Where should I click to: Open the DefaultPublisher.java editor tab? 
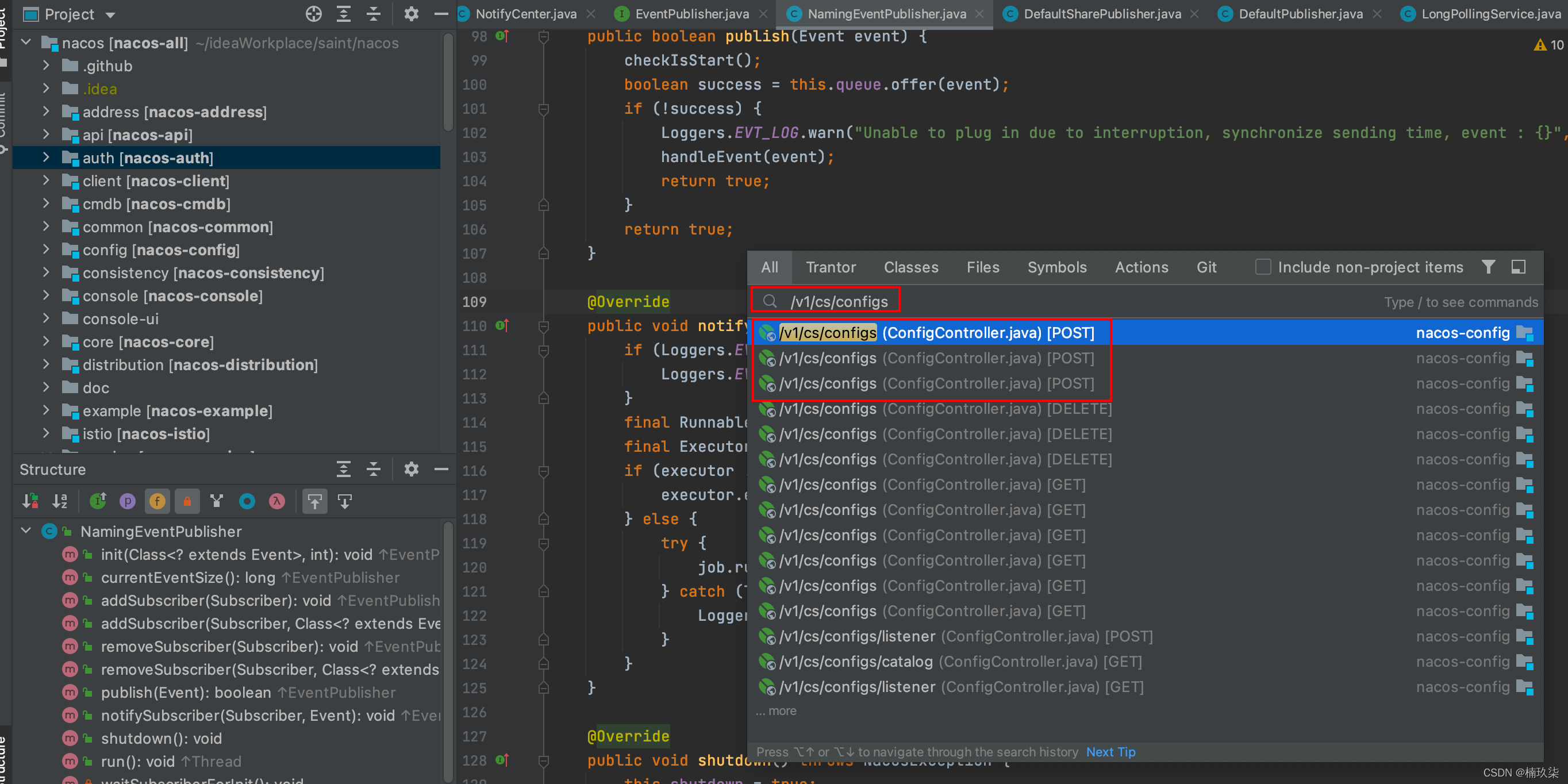coord(1300,13)
